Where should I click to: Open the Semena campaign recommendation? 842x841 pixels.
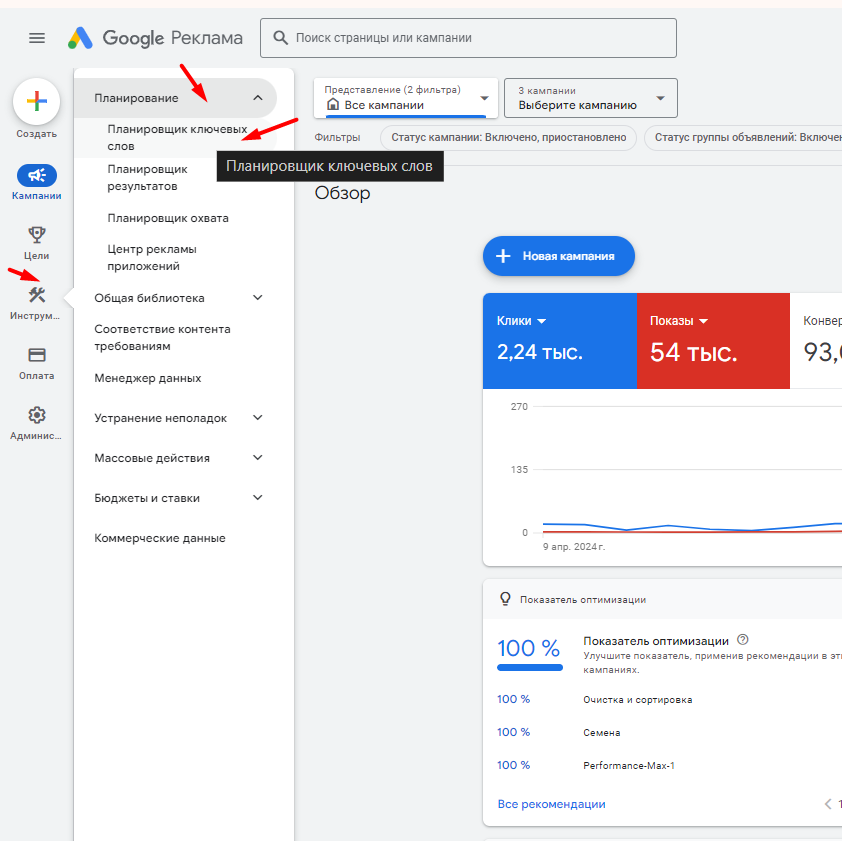point(601,733)
